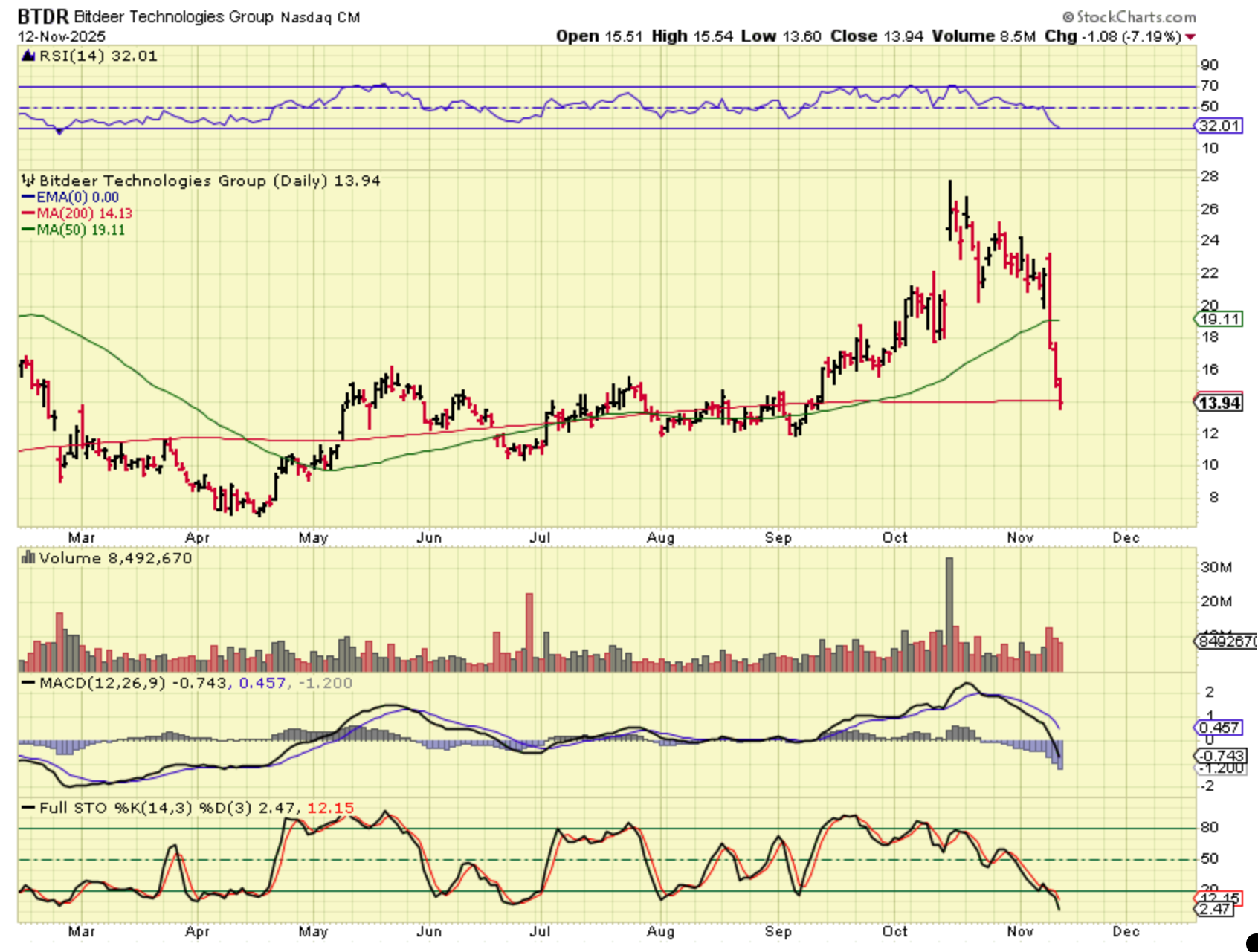Click the MA(50) 19.11 legend entry
This screenshot has height=952, width=1258.
[x=81, y=230]
